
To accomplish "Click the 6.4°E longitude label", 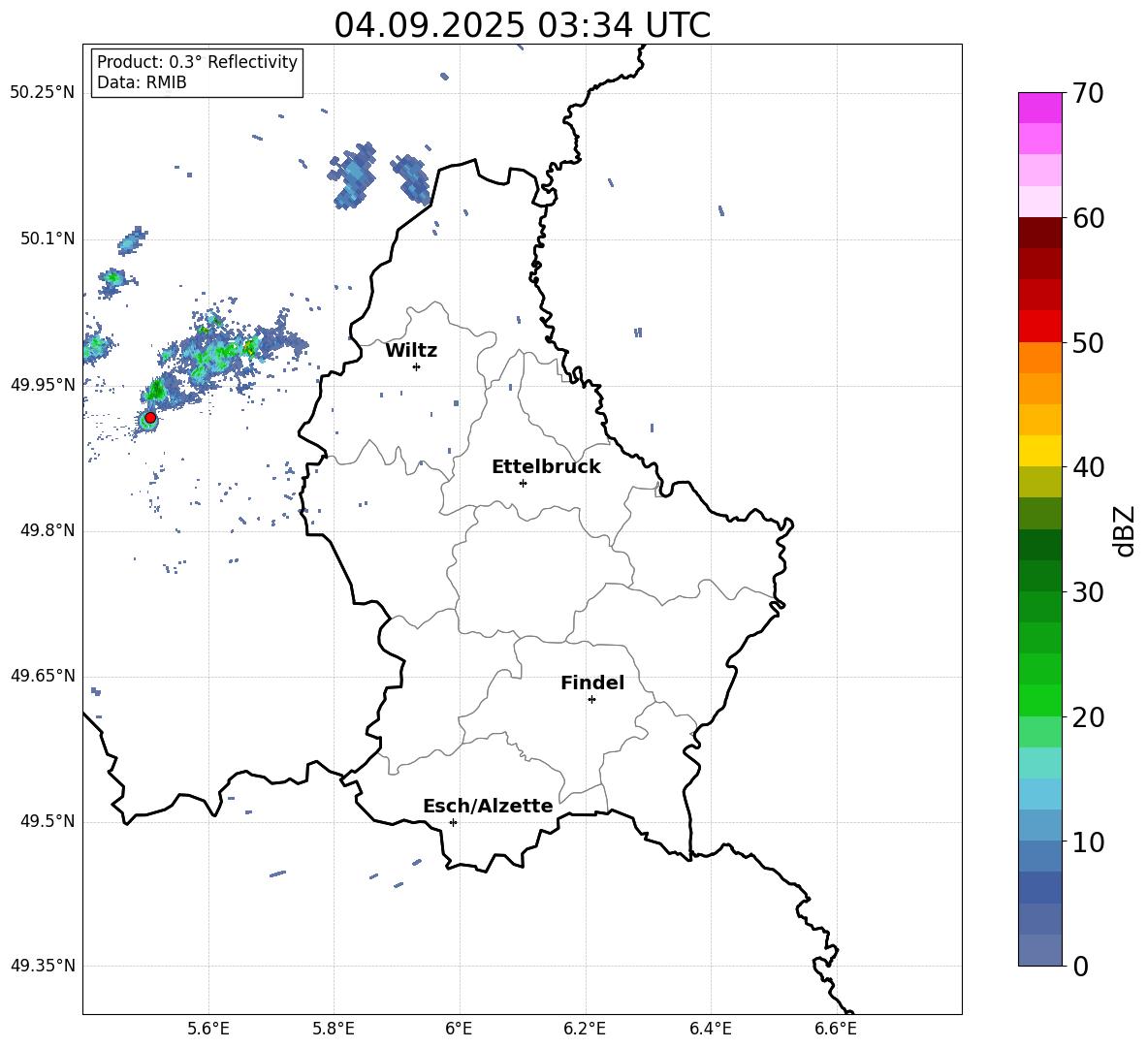I will coord(711,1029).
